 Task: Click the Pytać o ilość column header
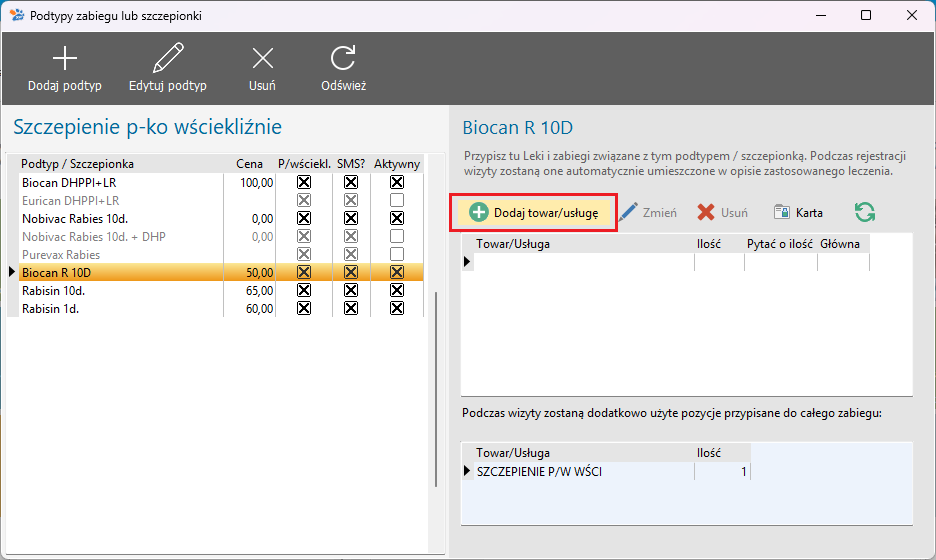tap(780, 244)
